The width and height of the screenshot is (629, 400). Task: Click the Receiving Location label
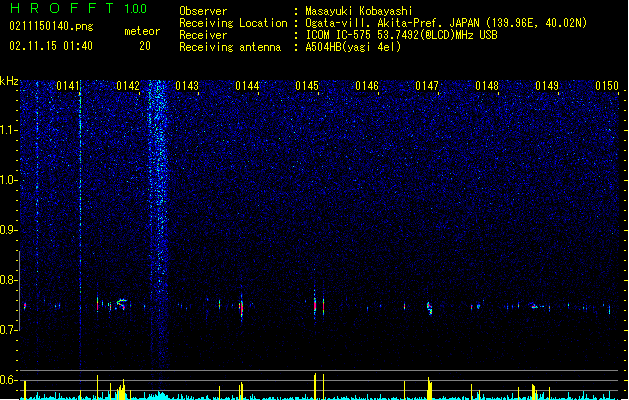(233, 23)
